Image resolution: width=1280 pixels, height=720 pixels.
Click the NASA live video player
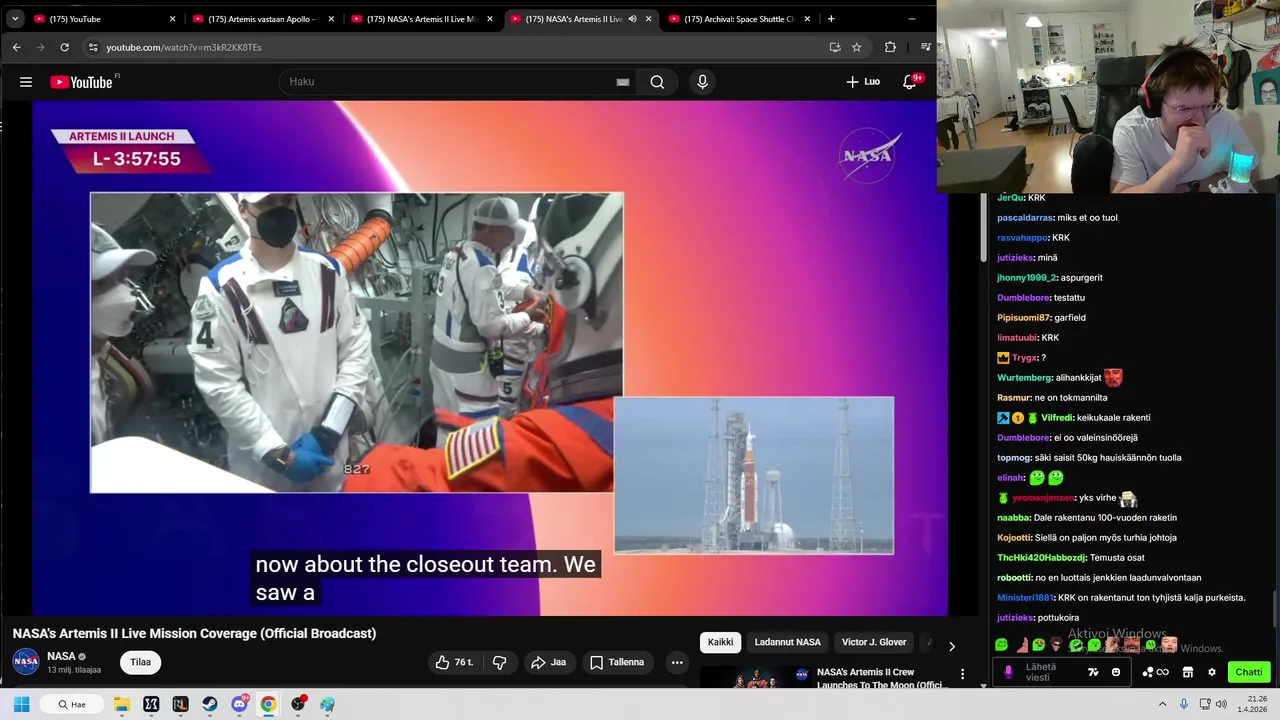(490, 357)
